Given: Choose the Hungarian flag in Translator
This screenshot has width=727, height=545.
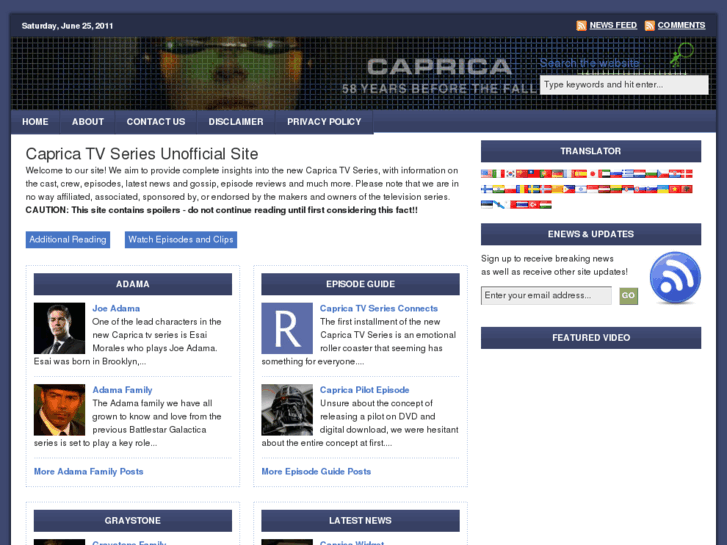Looking at the screenshot, I should click(x=546, y=205).
